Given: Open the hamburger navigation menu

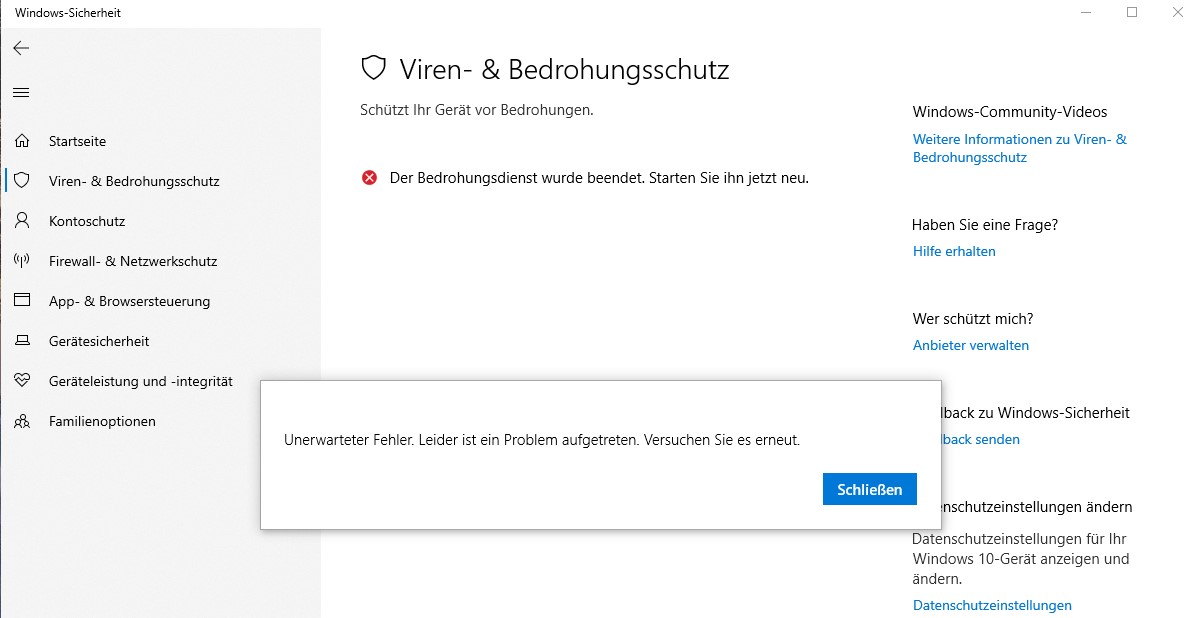Looking at the screenshot, I should [x=21, y=93].
